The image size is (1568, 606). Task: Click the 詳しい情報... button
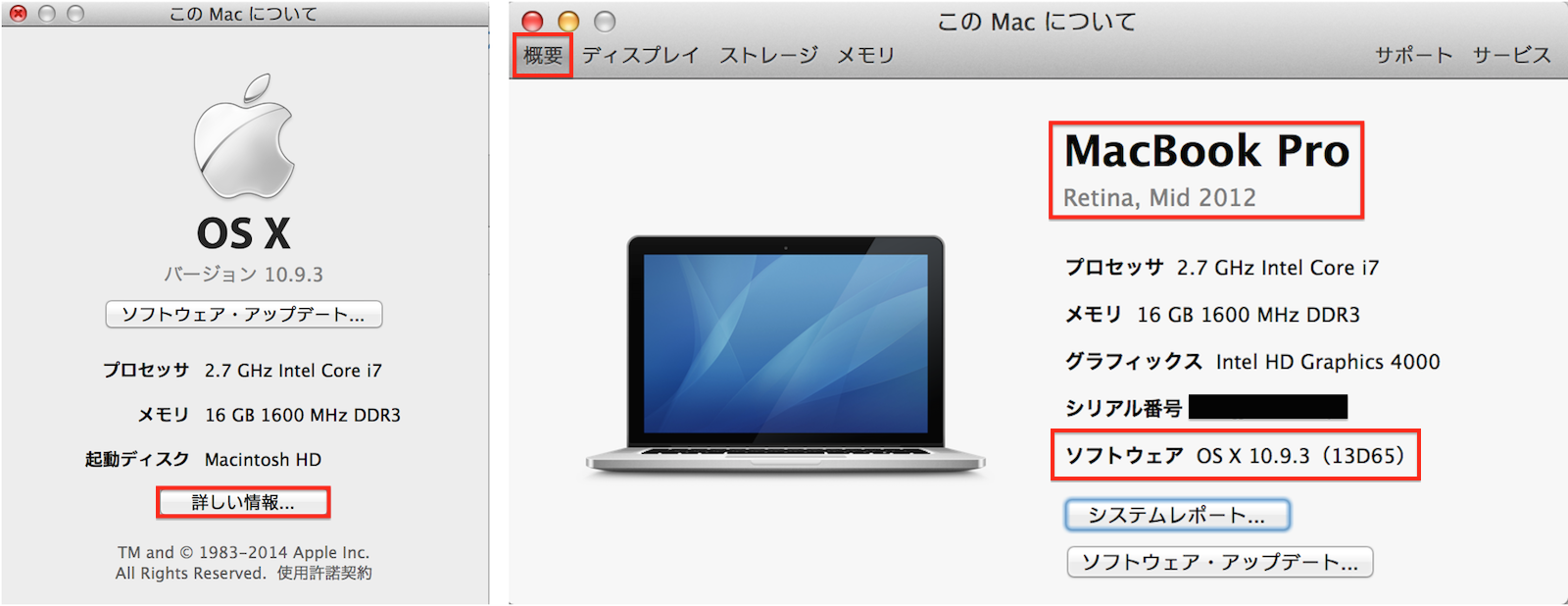coord(243,502)
